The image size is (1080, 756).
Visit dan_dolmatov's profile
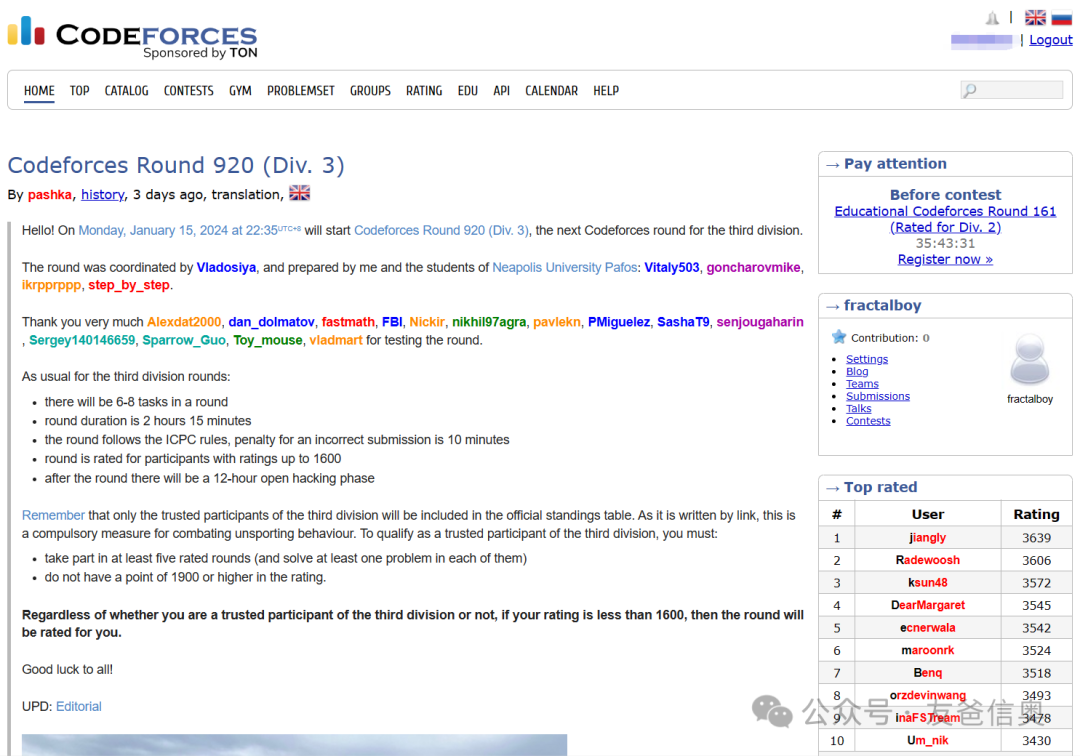pos(271,322)
